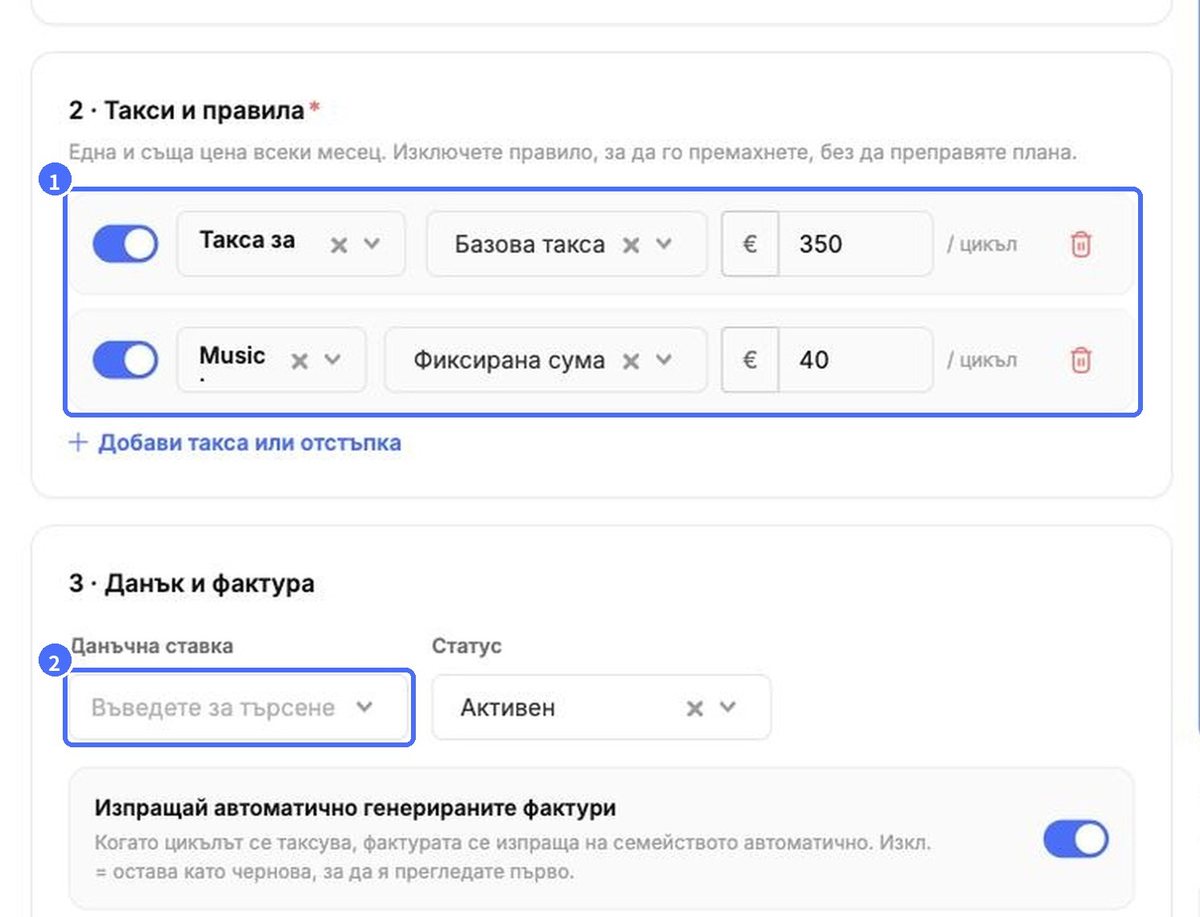Edit the 350 amount field

click(x=855, y=244)
